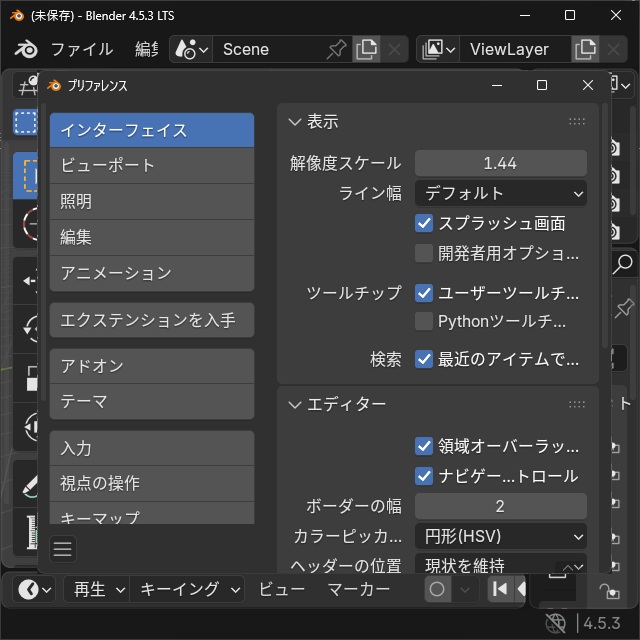
Task: Click エクステンションを入手 button
Action: coord(152,320)
